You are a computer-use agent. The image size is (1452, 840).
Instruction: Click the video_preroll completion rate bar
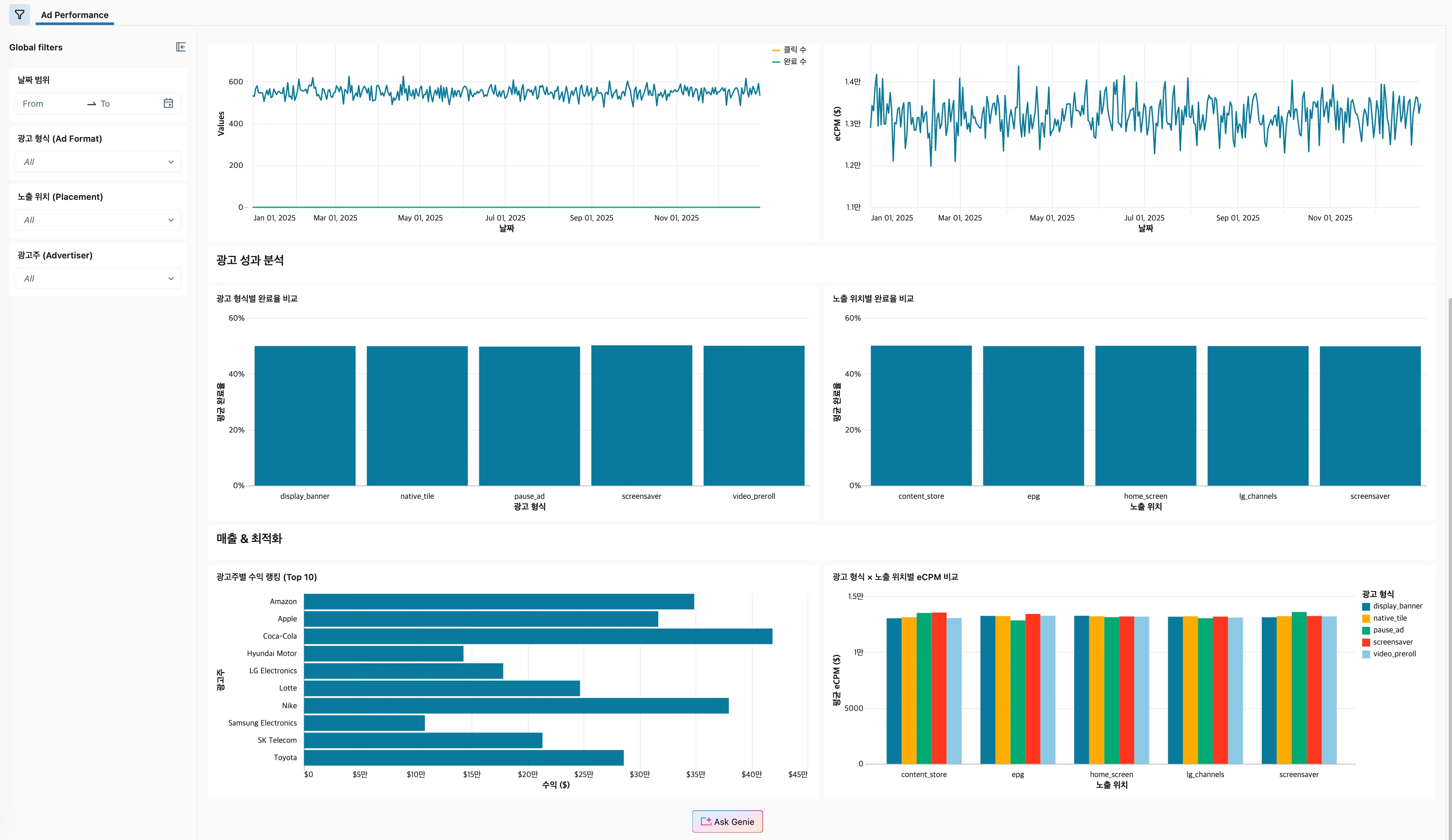pos(754,416)
